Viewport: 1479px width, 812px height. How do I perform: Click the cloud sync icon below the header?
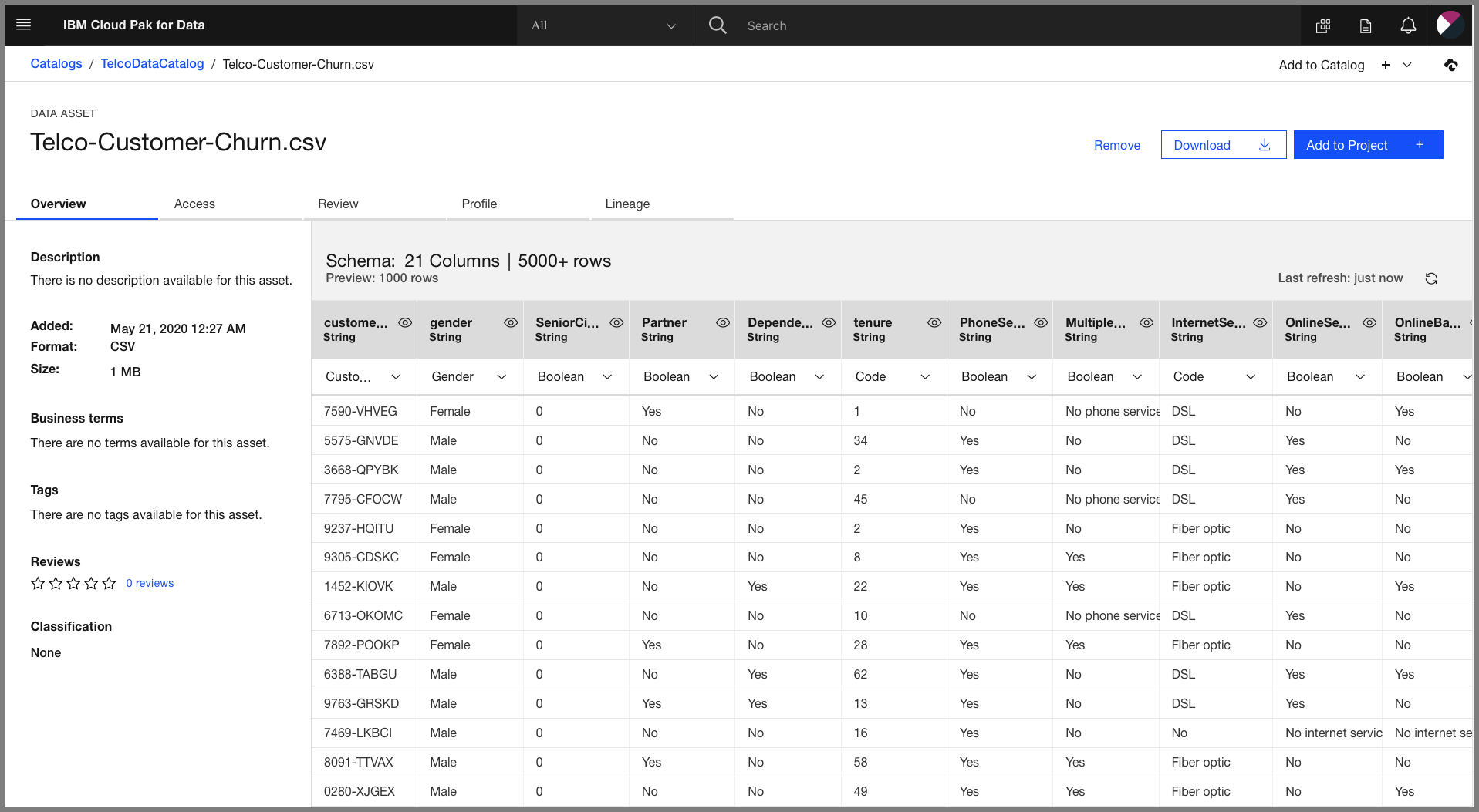[1451, 65]
